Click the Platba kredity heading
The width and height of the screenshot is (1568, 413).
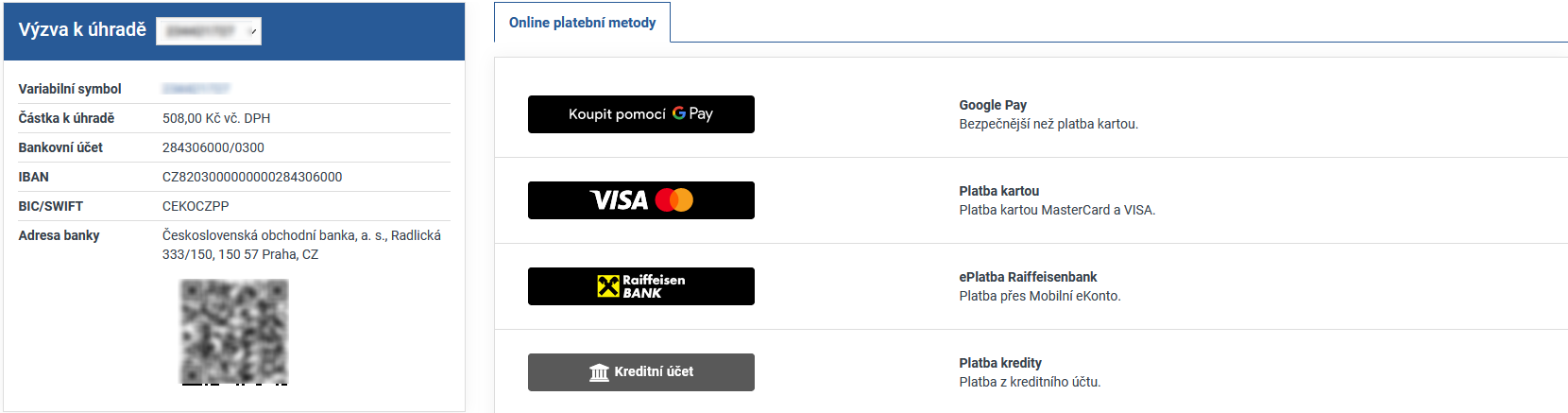pyautogui.click(x=1000, y=363)
